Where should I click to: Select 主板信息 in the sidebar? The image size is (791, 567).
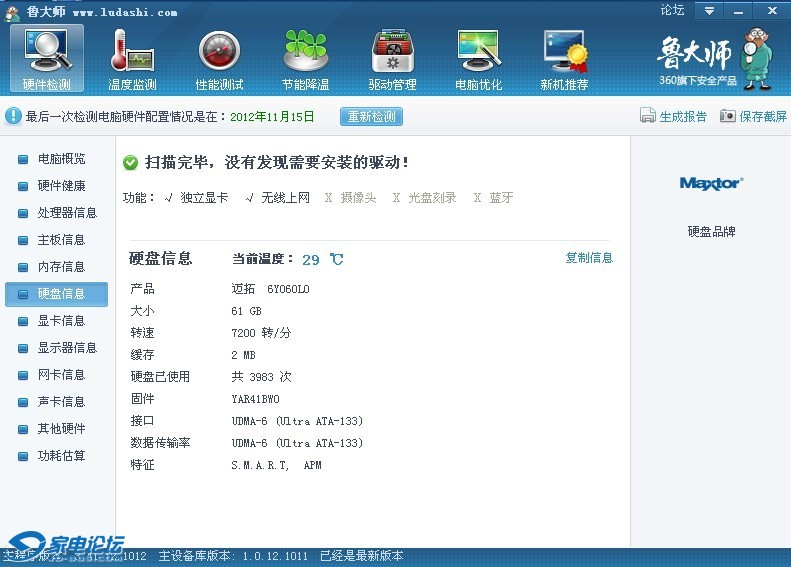[x=61, y=240]
